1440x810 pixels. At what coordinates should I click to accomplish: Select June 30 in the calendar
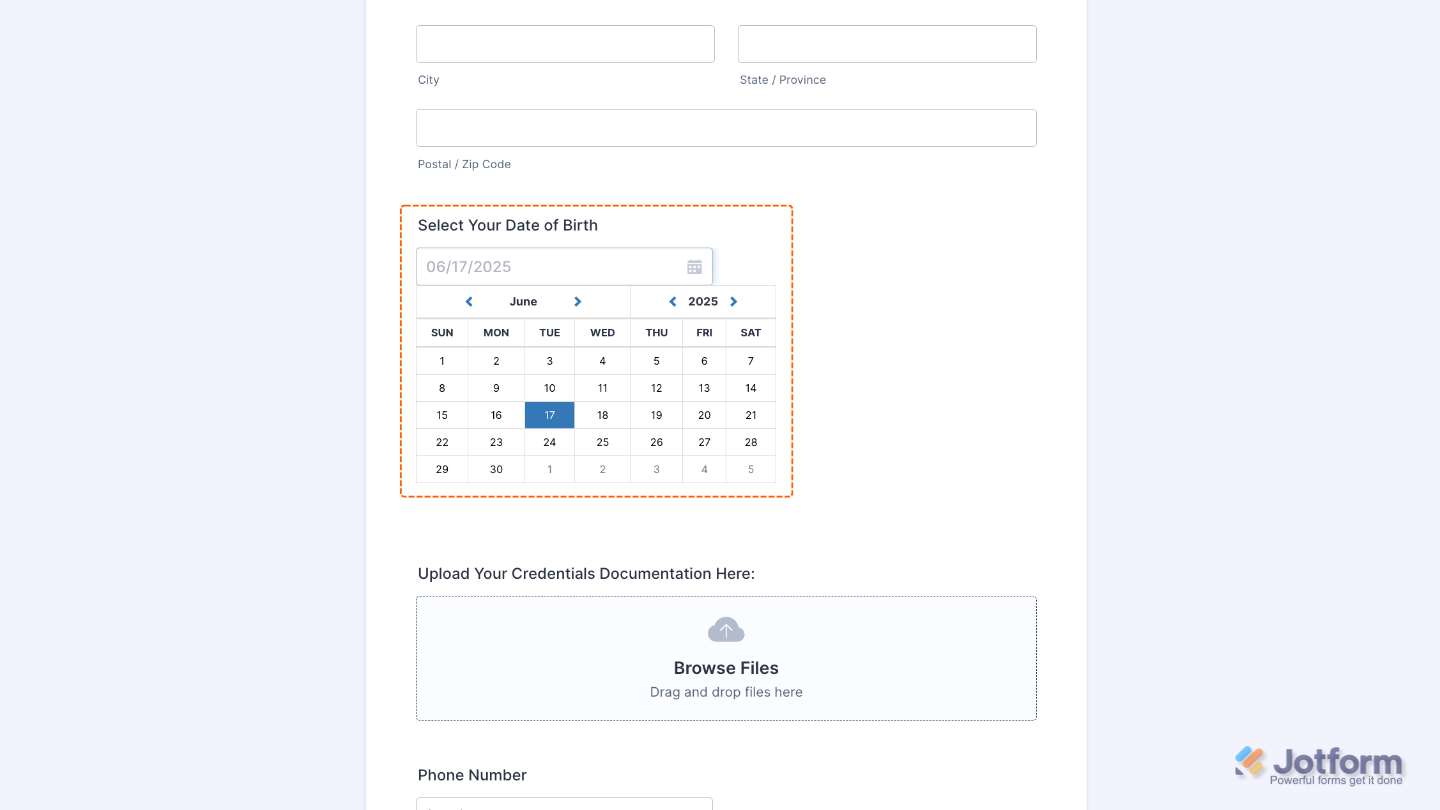[x=495, y=469]
